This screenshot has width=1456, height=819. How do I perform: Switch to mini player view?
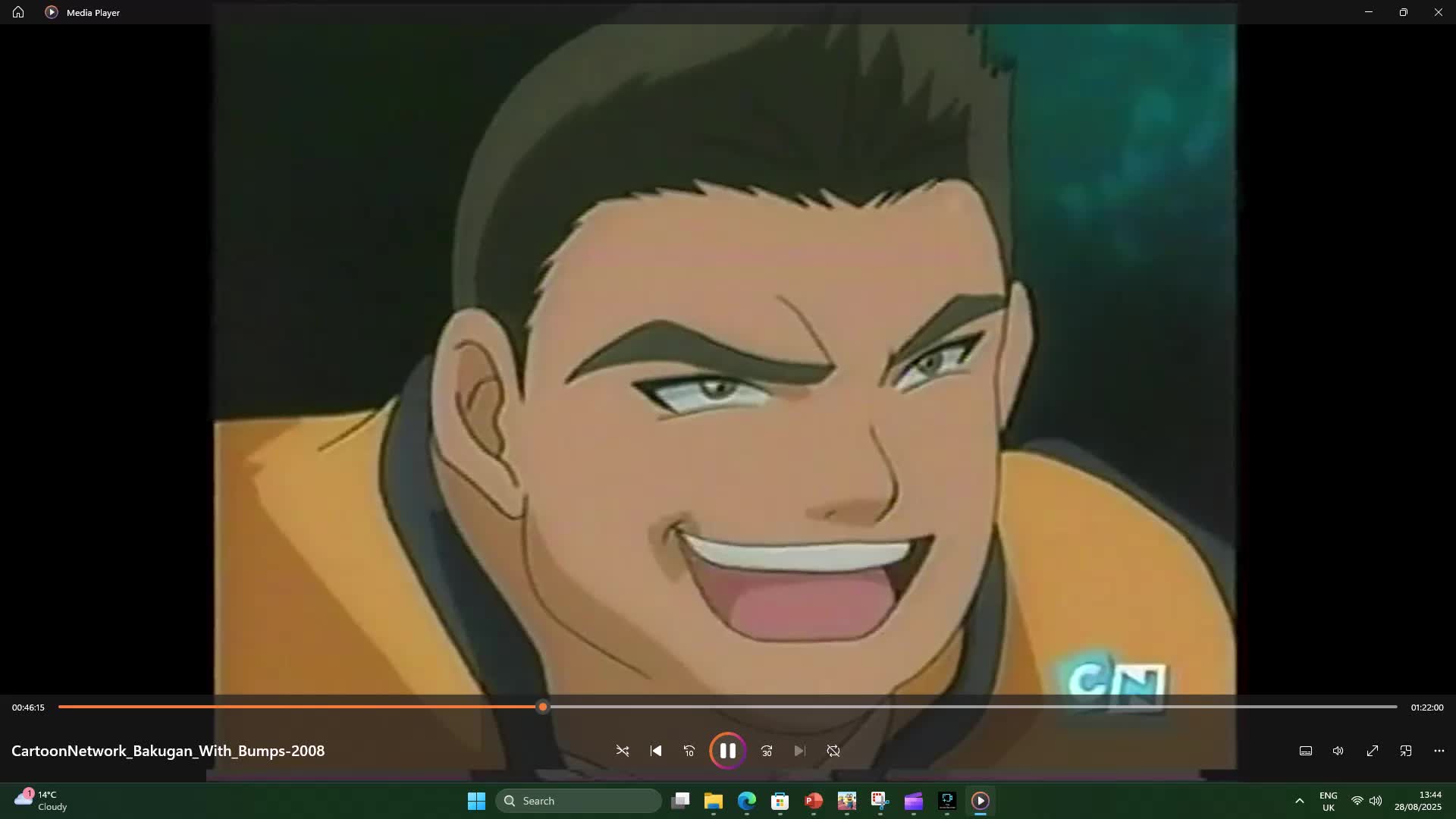coord(1406,751)
